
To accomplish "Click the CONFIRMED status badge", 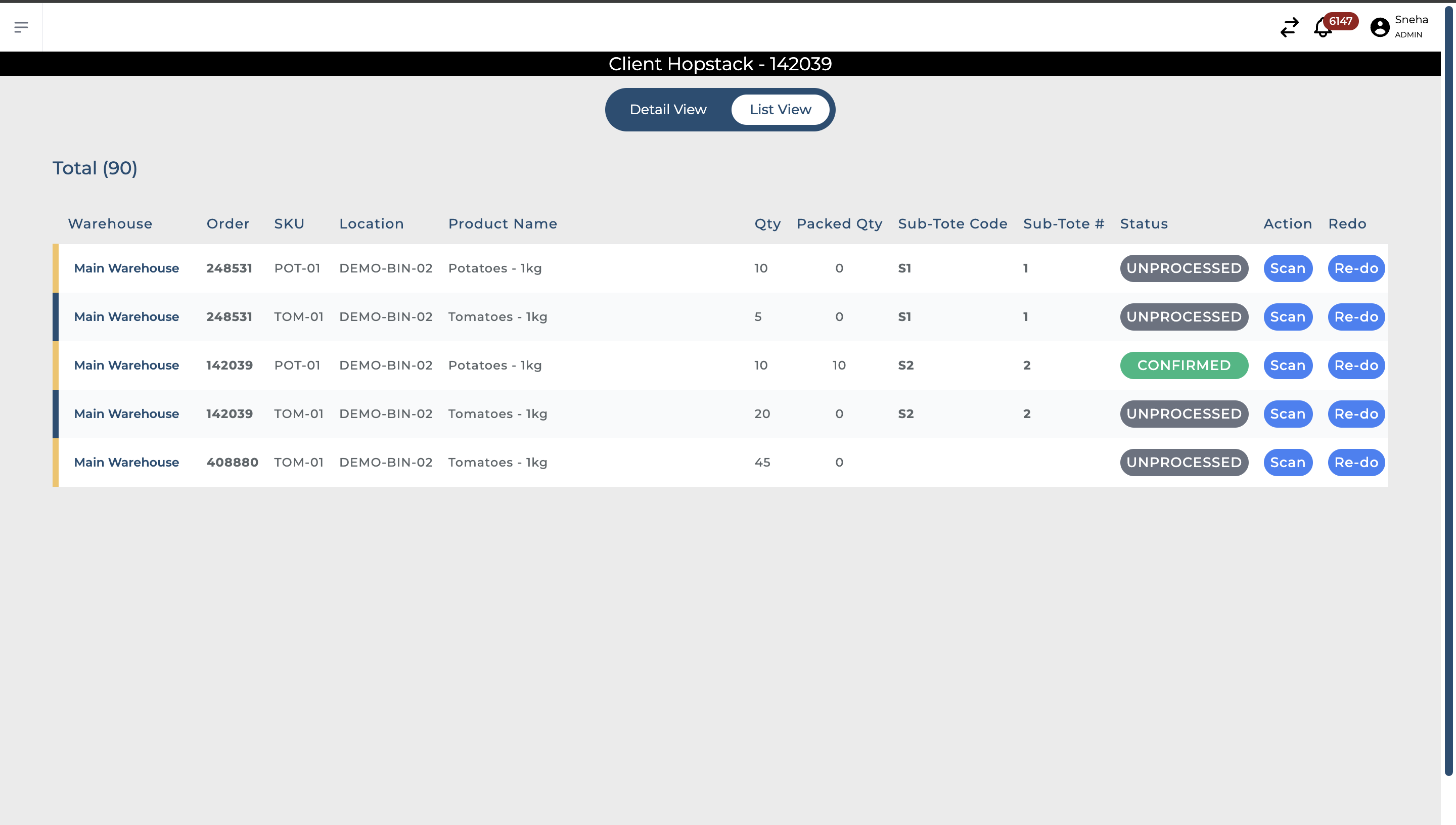I will (x=1184, y=365).
